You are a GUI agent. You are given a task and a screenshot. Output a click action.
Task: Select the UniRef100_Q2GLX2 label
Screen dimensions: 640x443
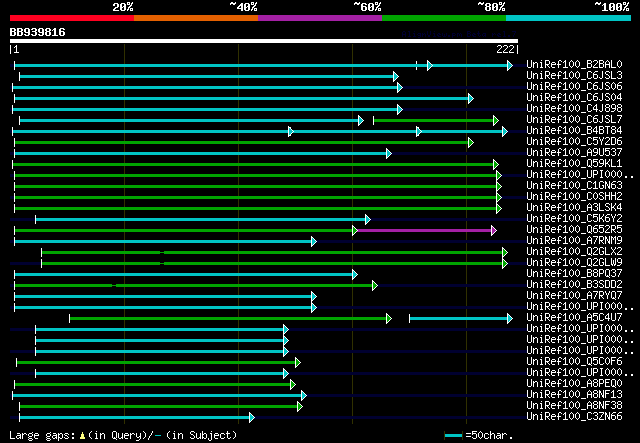574,252
